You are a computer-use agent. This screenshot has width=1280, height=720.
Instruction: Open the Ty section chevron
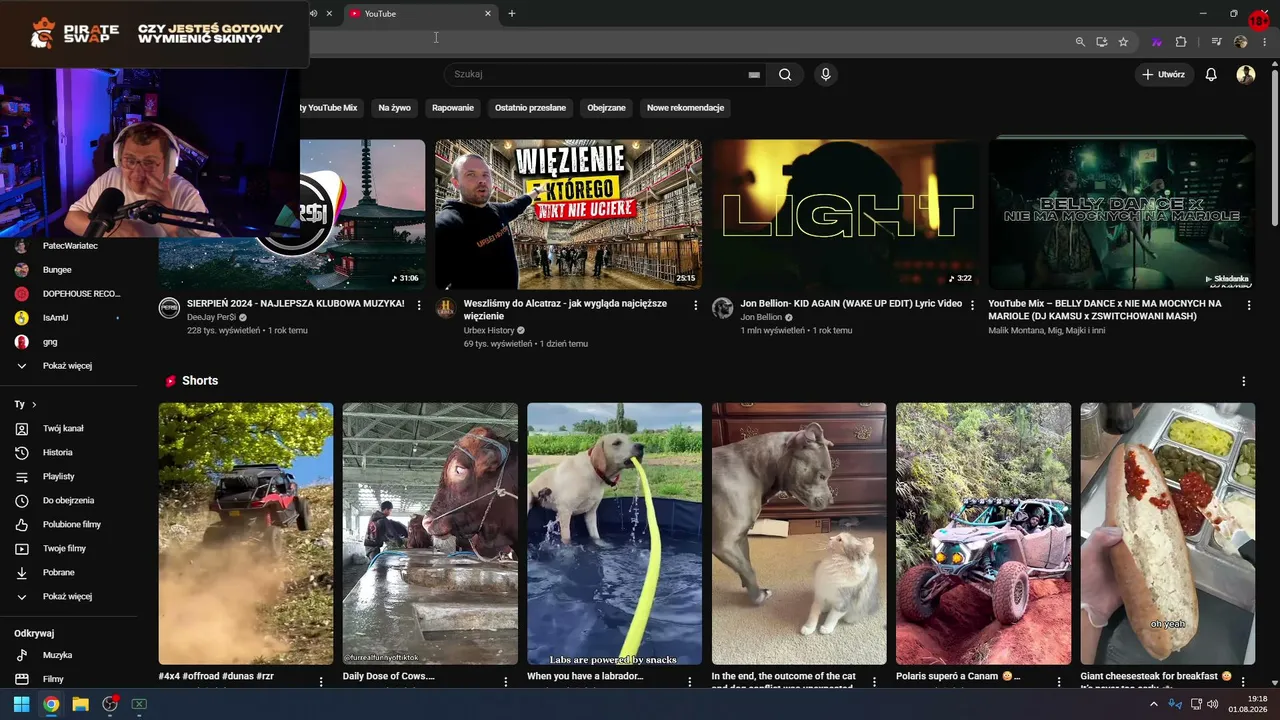(34, 404)
